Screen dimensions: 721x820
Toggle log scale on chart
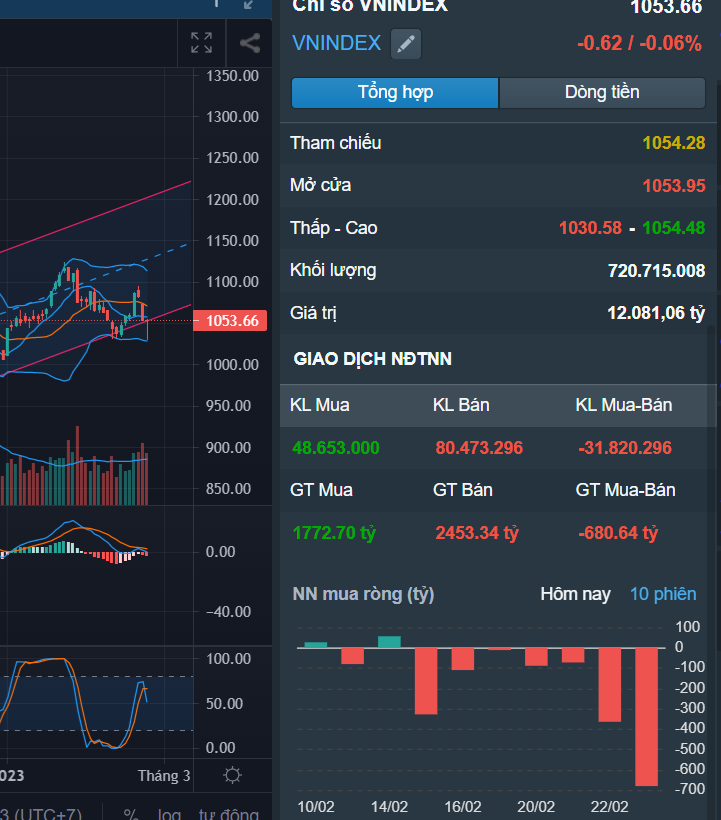pos(169,813)
